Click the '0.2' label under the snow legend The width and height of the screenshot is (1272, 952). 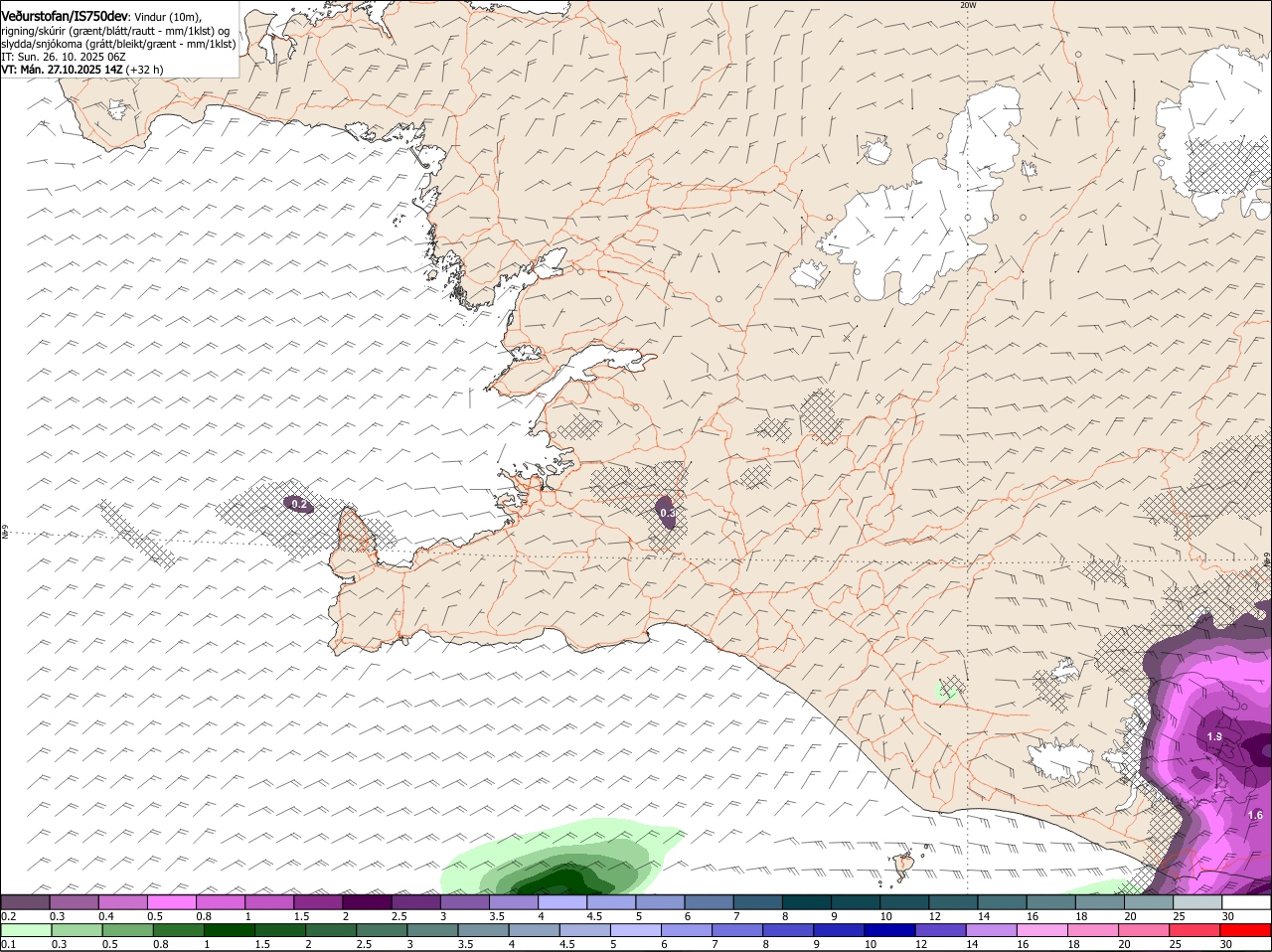8,915
